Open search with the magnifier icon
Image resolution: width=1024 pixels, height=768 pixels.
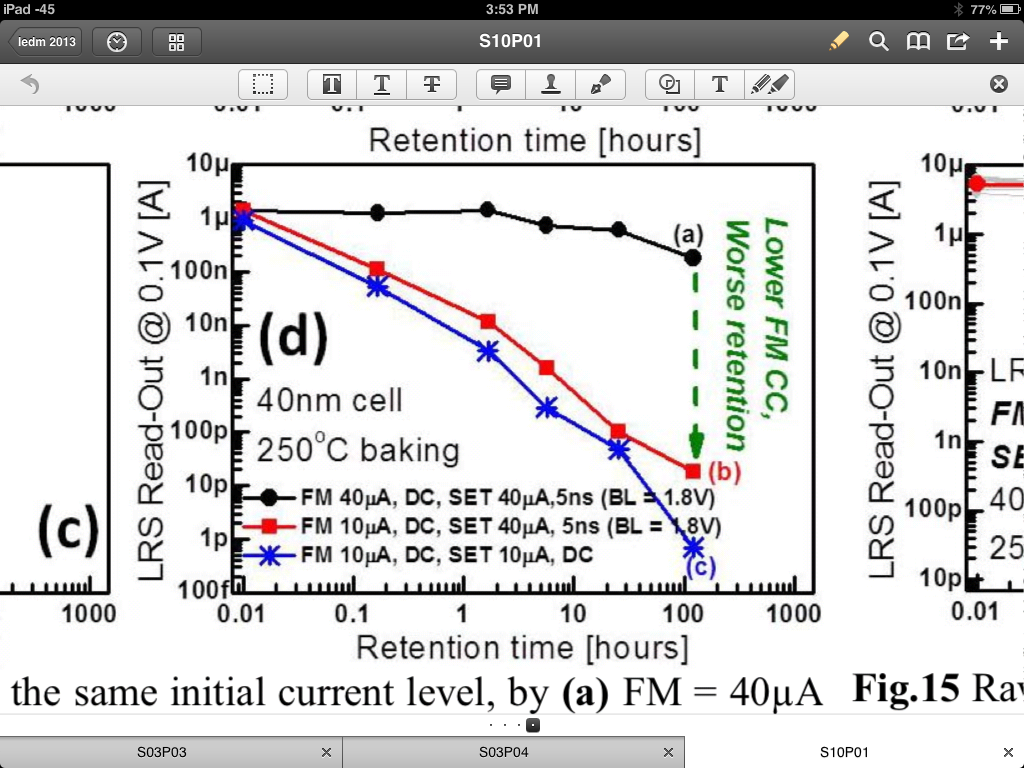(878, 41)
